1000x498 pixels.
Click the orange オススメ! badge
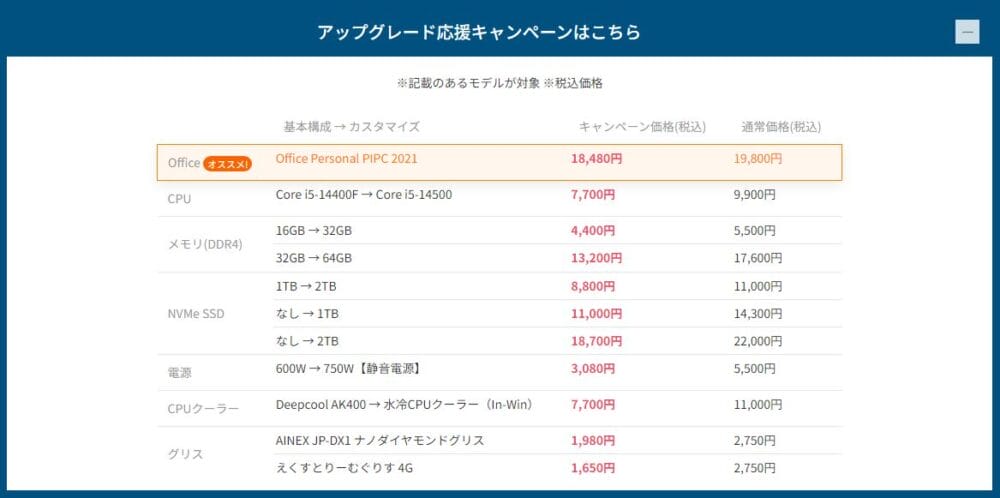pyautogui.click(x=227, y=163)
